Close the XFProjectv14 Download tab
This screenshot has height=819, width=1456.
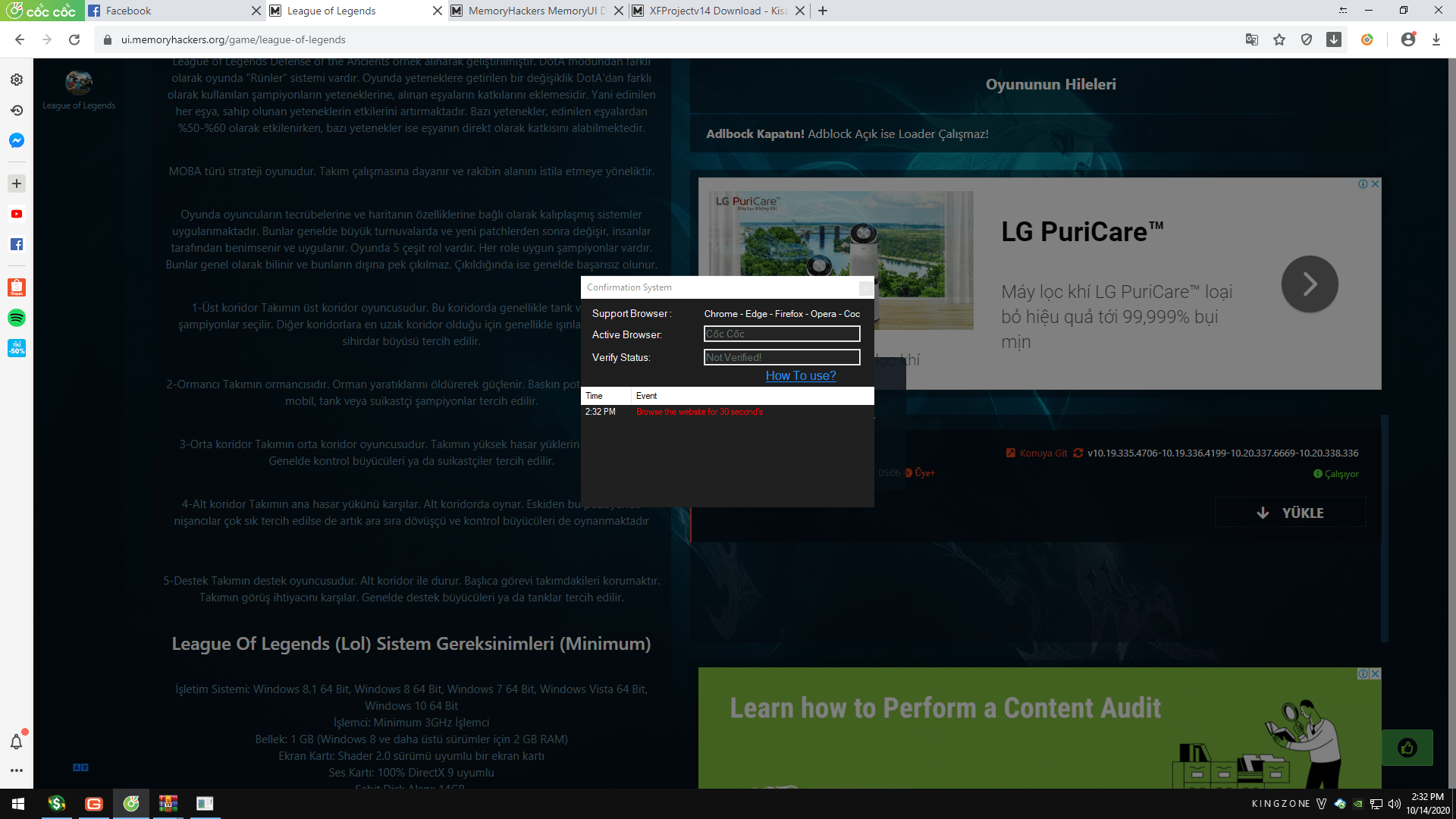[800, 11]
